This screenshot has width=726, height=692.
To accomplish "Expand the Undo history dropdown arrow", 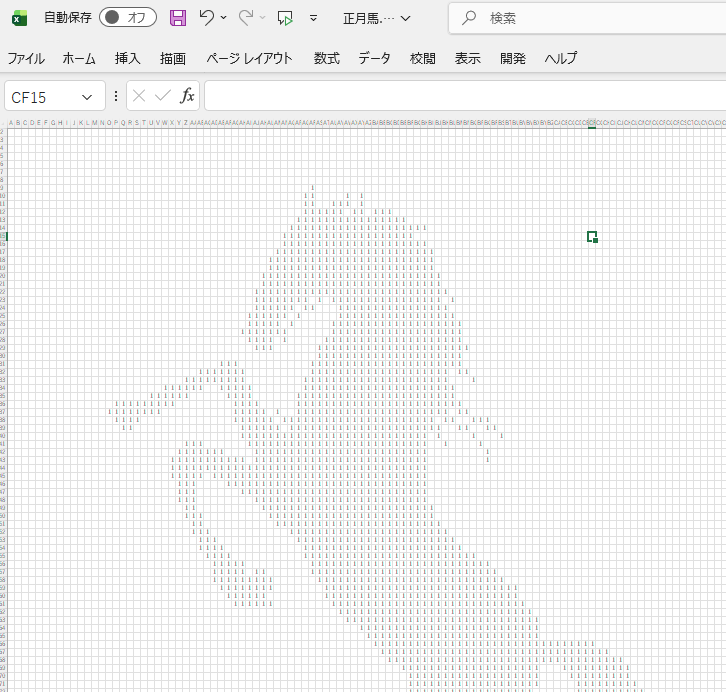I will (x=224, y=18).
